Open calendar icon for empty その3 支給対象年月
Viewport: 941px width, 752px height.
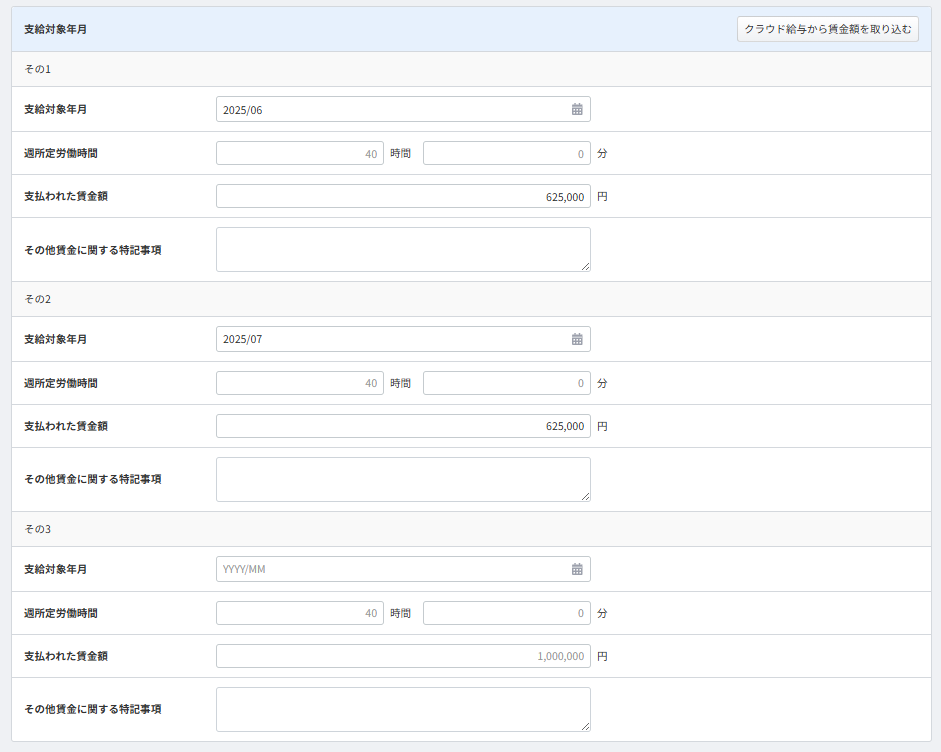577,569
